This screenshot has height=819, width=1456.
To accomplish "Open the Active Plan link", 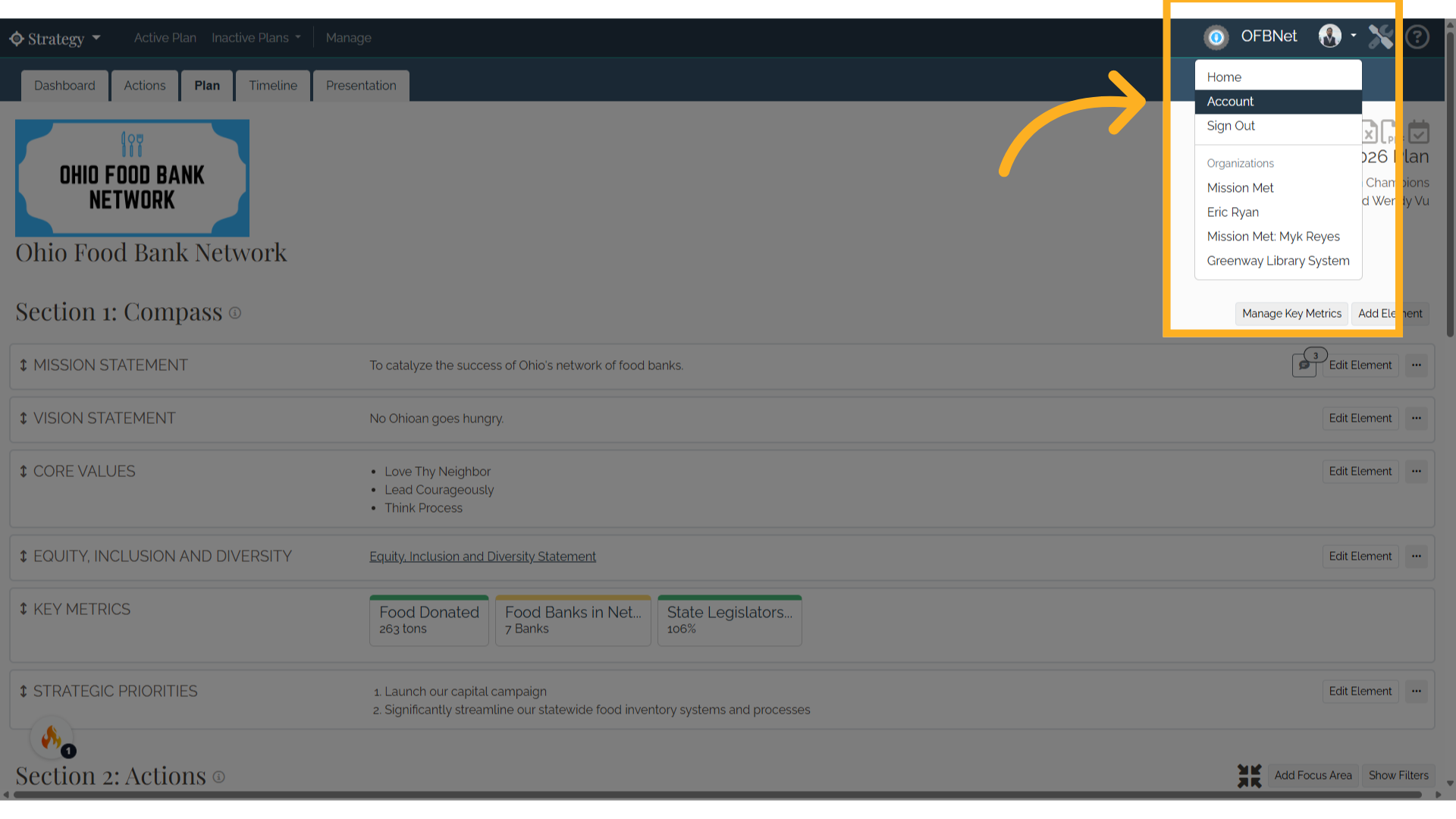I will click(165, 38).
